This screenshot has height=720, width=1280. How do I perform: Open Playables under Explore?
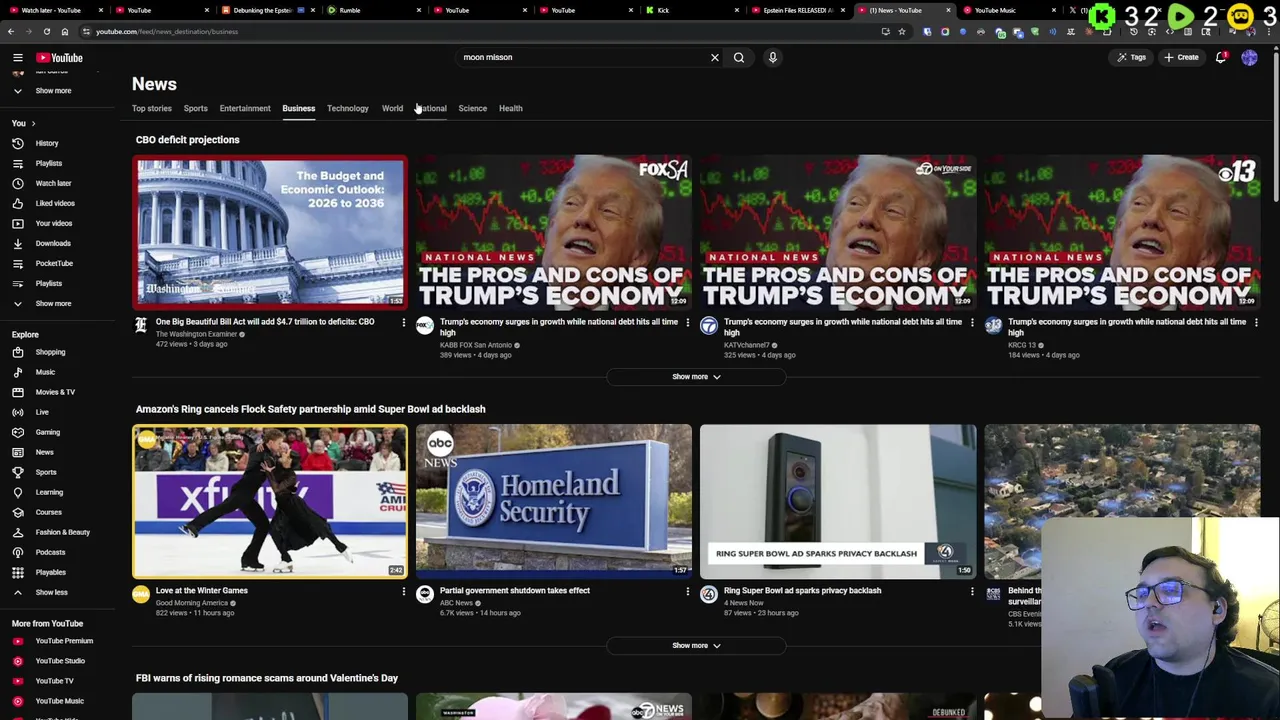(x=50, y=572)
